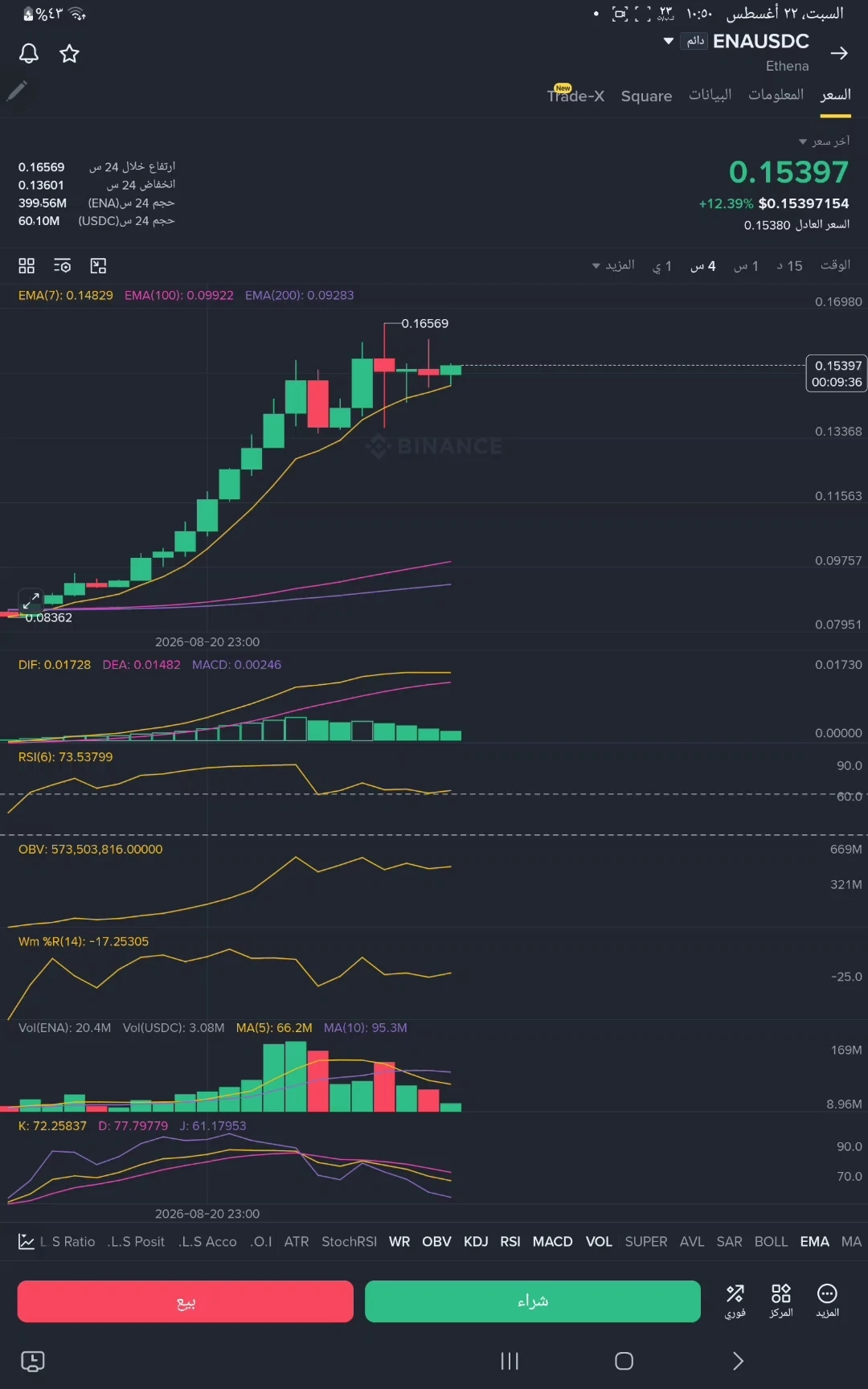
Task: Open the Trade-X tab
Action: pyautogui.click(x=575, y=96)
